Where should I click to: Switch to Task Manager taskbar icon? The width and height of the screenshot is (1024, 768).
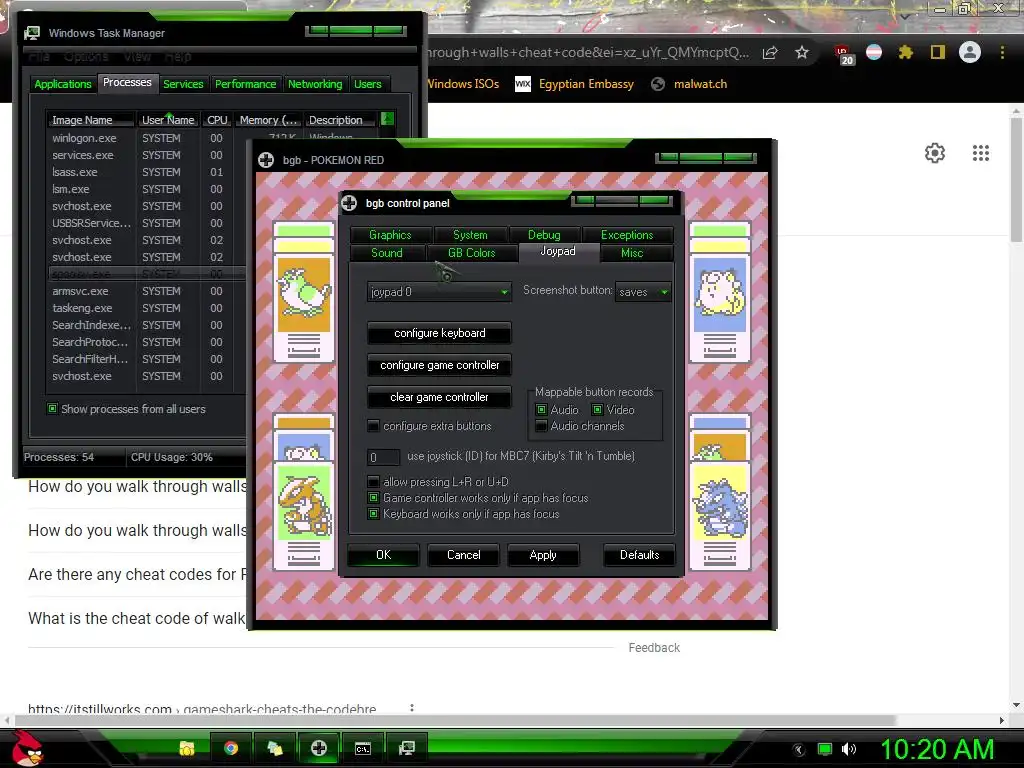pos(406,748)
